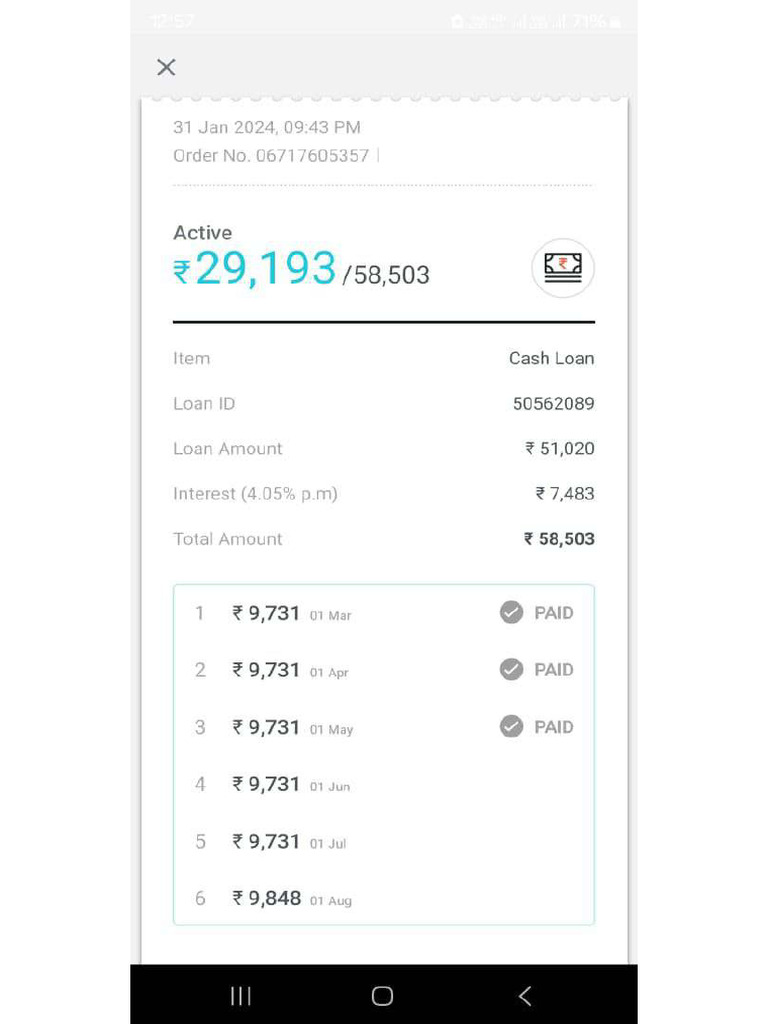Open recent apps from the navigation bar
The height and width of the screenshot is (1024, 768).
241,995
